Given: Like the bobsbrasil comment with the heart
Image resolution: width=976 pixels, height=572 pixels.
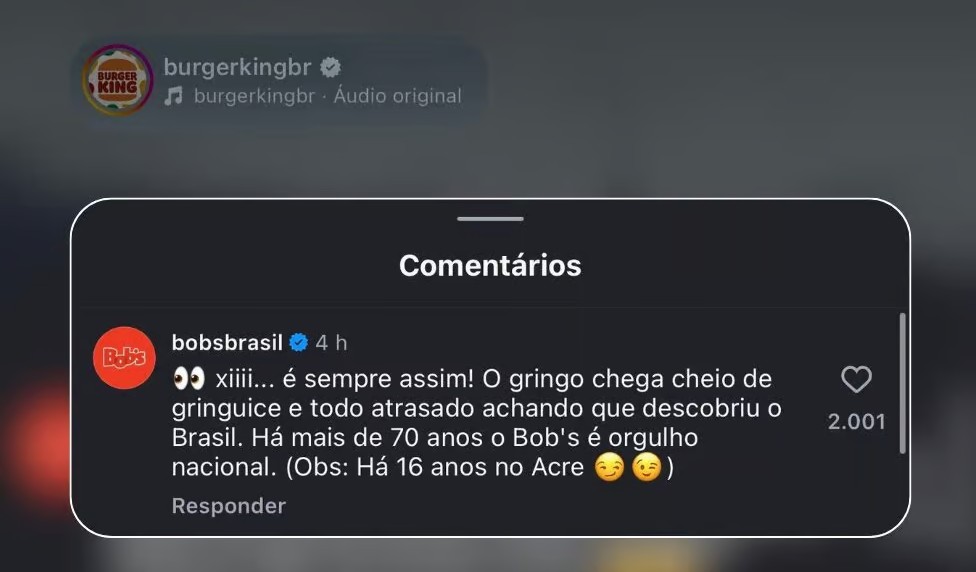Looking at the screenshot, I should click(x=856, y=379).
